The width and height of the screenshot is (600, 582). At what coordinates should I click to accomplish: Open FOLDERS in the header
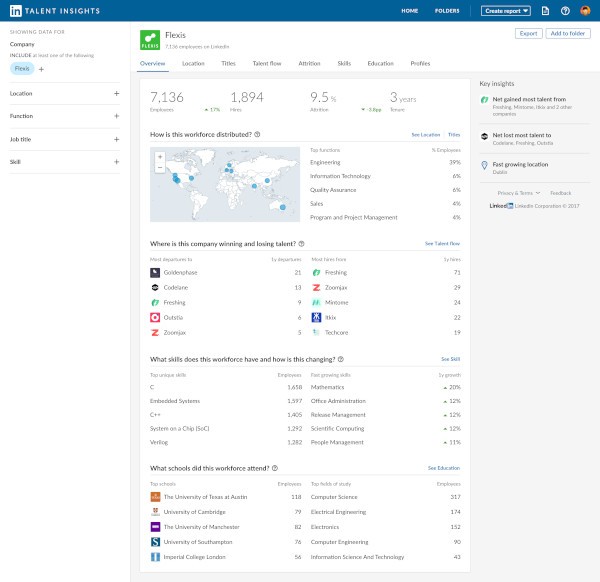coord(447,11)
